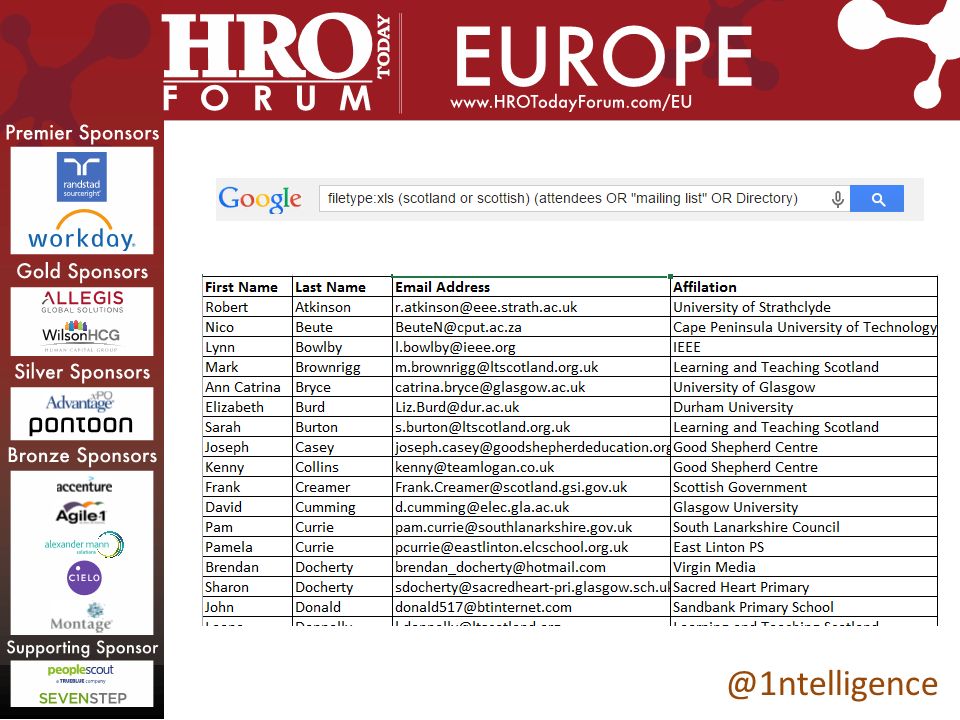Viewport: 960px width, 720px height.
Task: Click the Silver Sponsors heading
Action: pos(82,372)
